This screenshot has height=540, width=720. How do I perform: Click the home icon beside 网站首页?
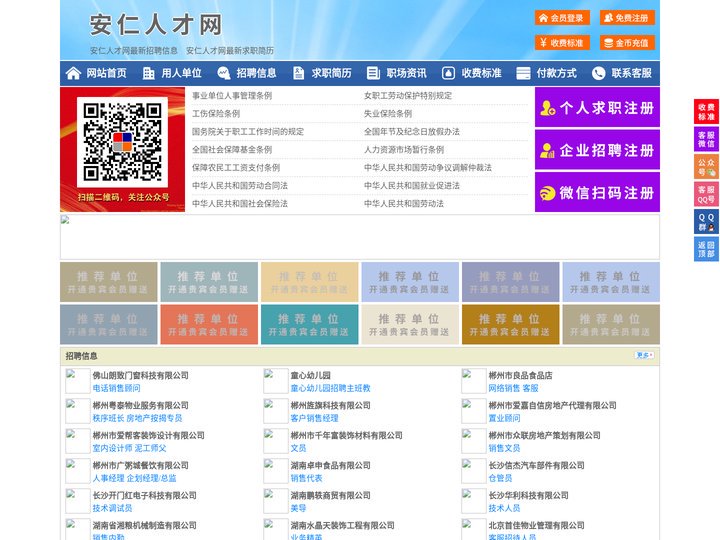pyautogui.click(x=73, y=73)
